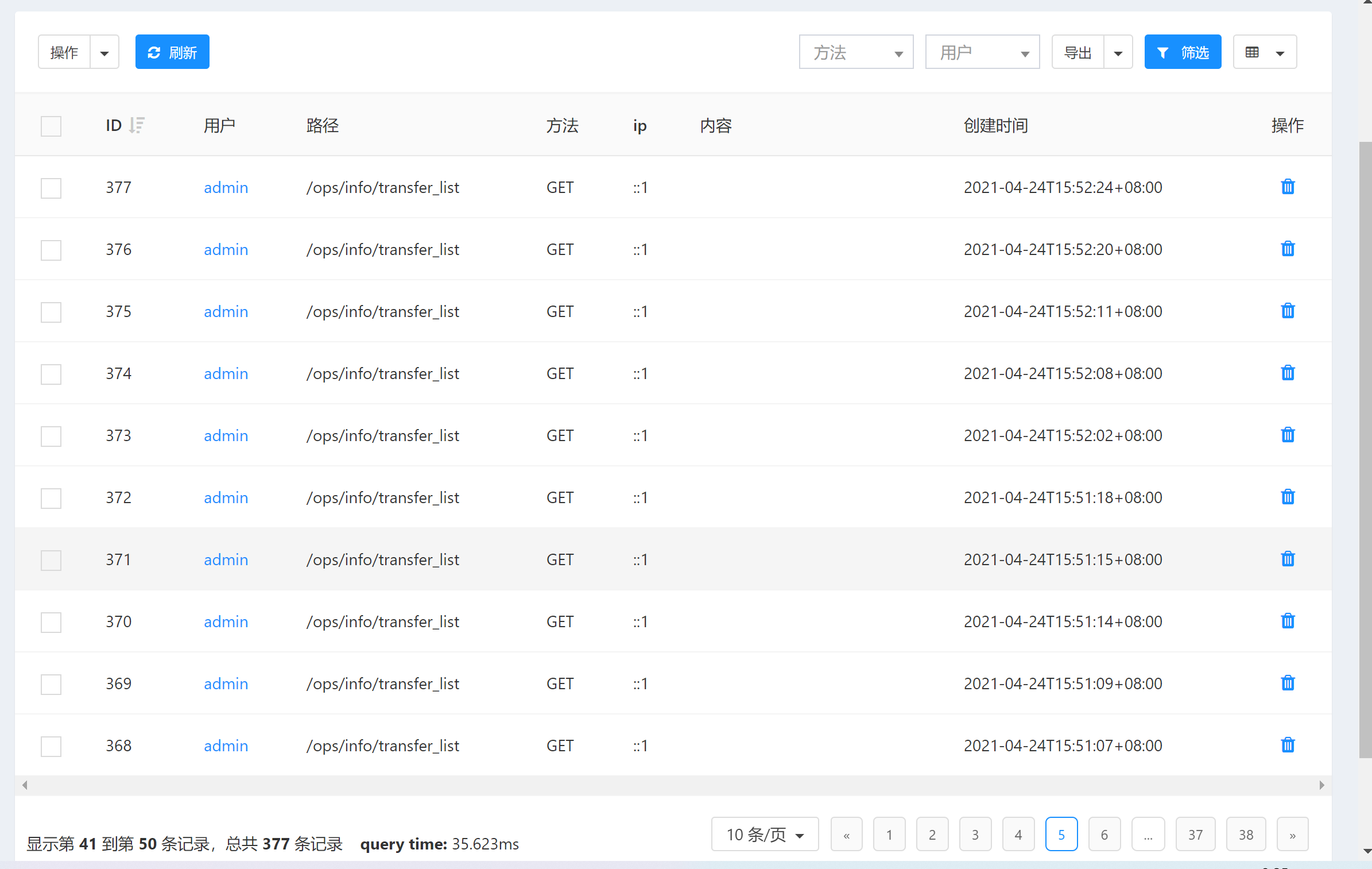Click the trash icon for record 377
Viewport: 1372px width, 869px height.
click(x=1288, y=187)
